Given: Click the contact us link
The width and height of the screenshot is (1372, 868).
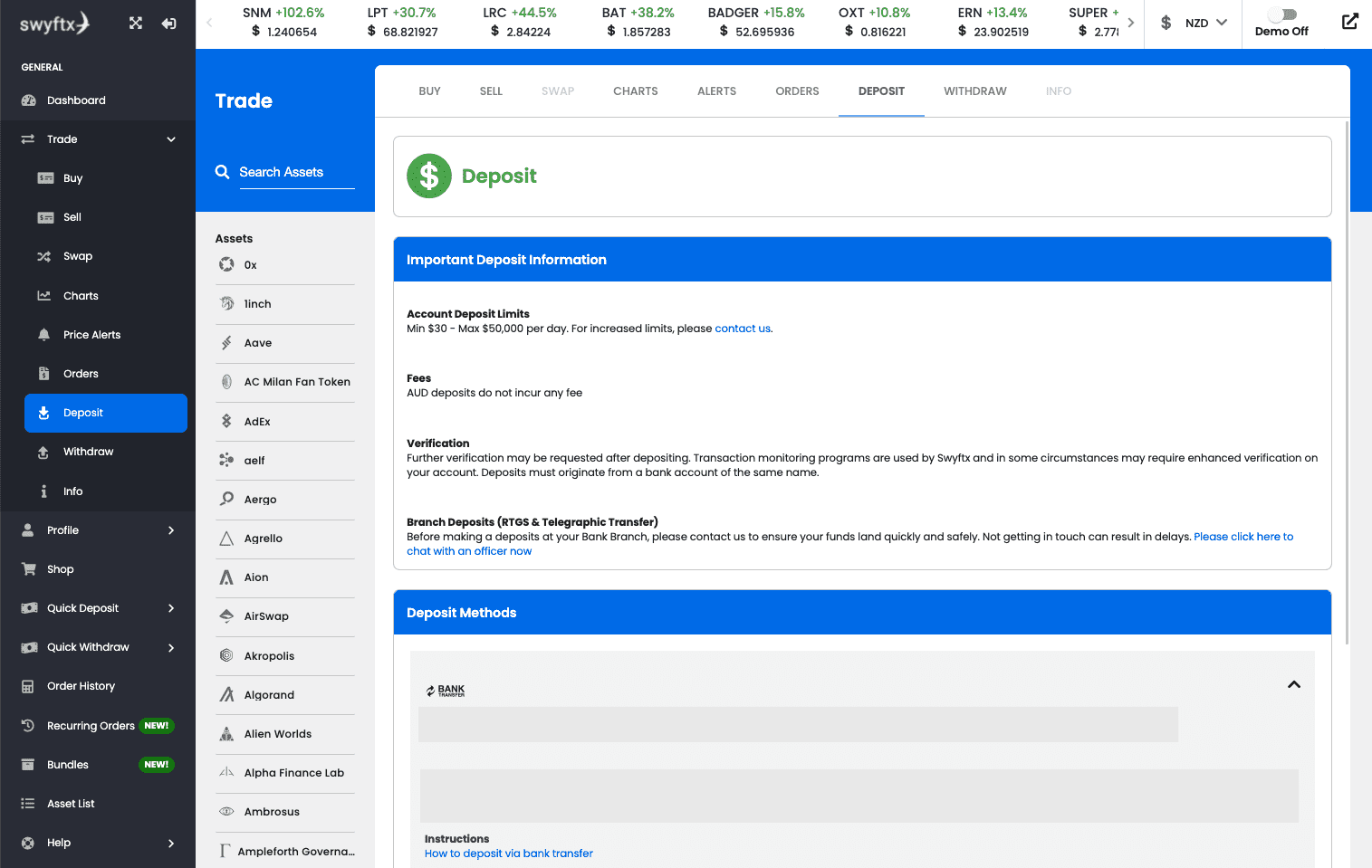Looking at the screenshot, I should 743,329.
